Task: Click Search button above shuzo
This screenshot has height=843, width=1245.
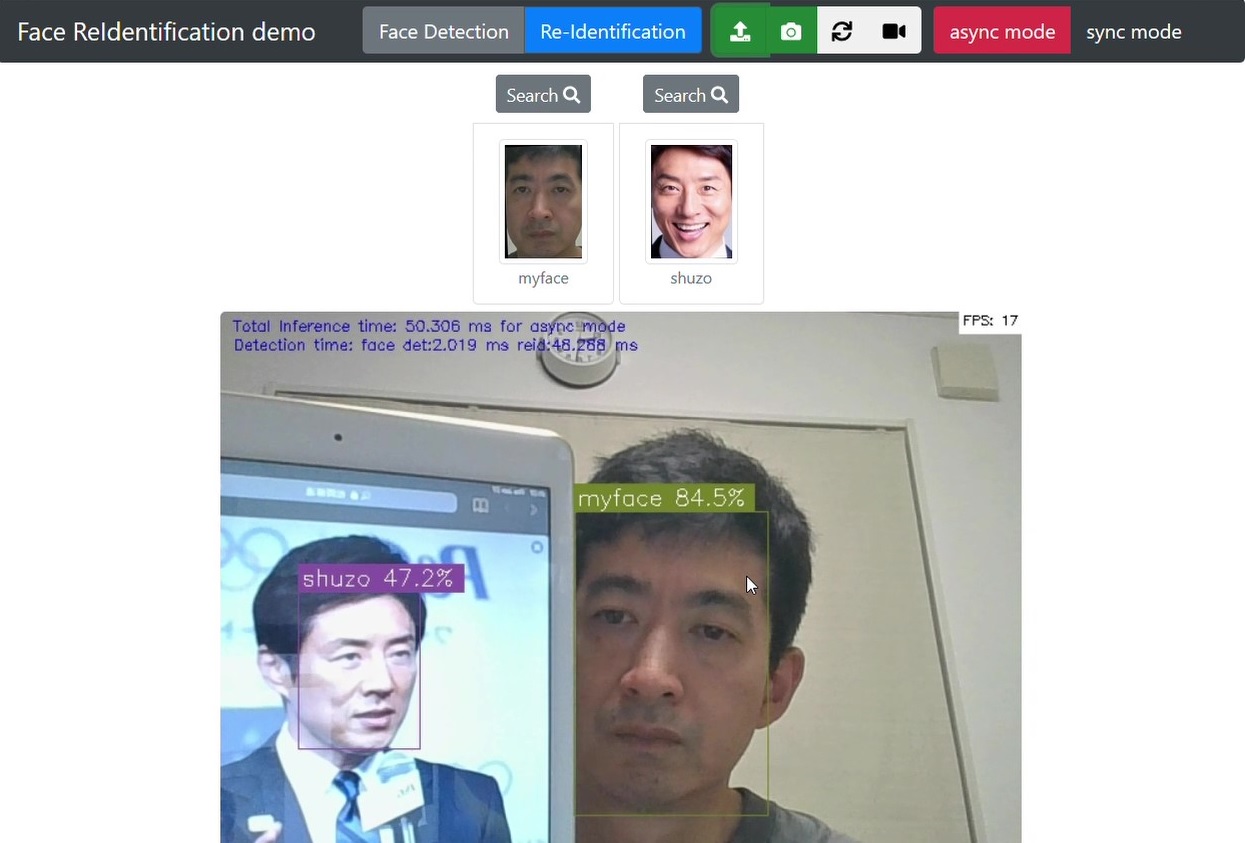Action: click(x=691, y=94)
